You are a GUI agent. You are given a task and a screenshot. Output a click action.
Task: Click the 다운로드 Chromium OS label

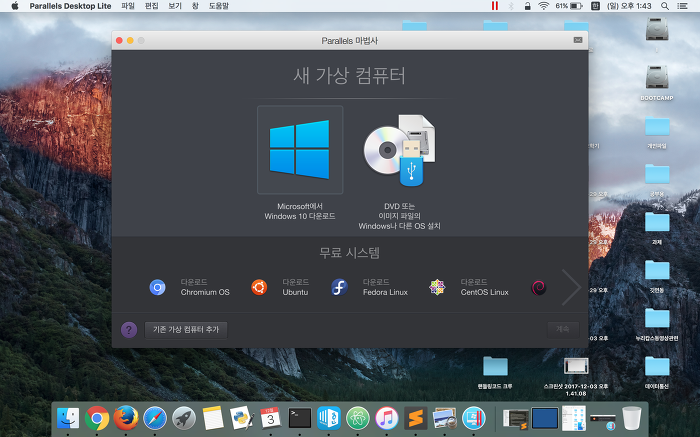click(205, 287)
